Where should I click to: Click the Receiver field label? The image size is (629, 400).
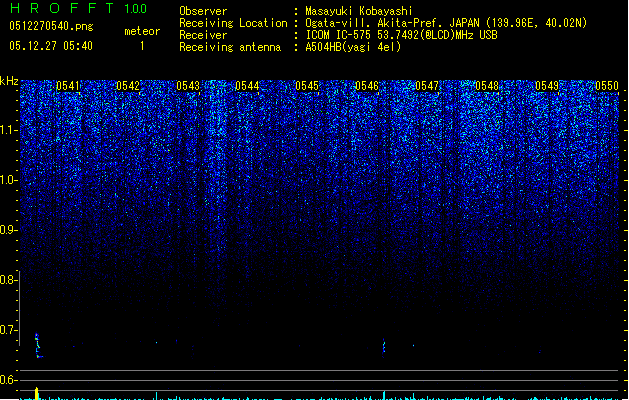coord(203,35)
